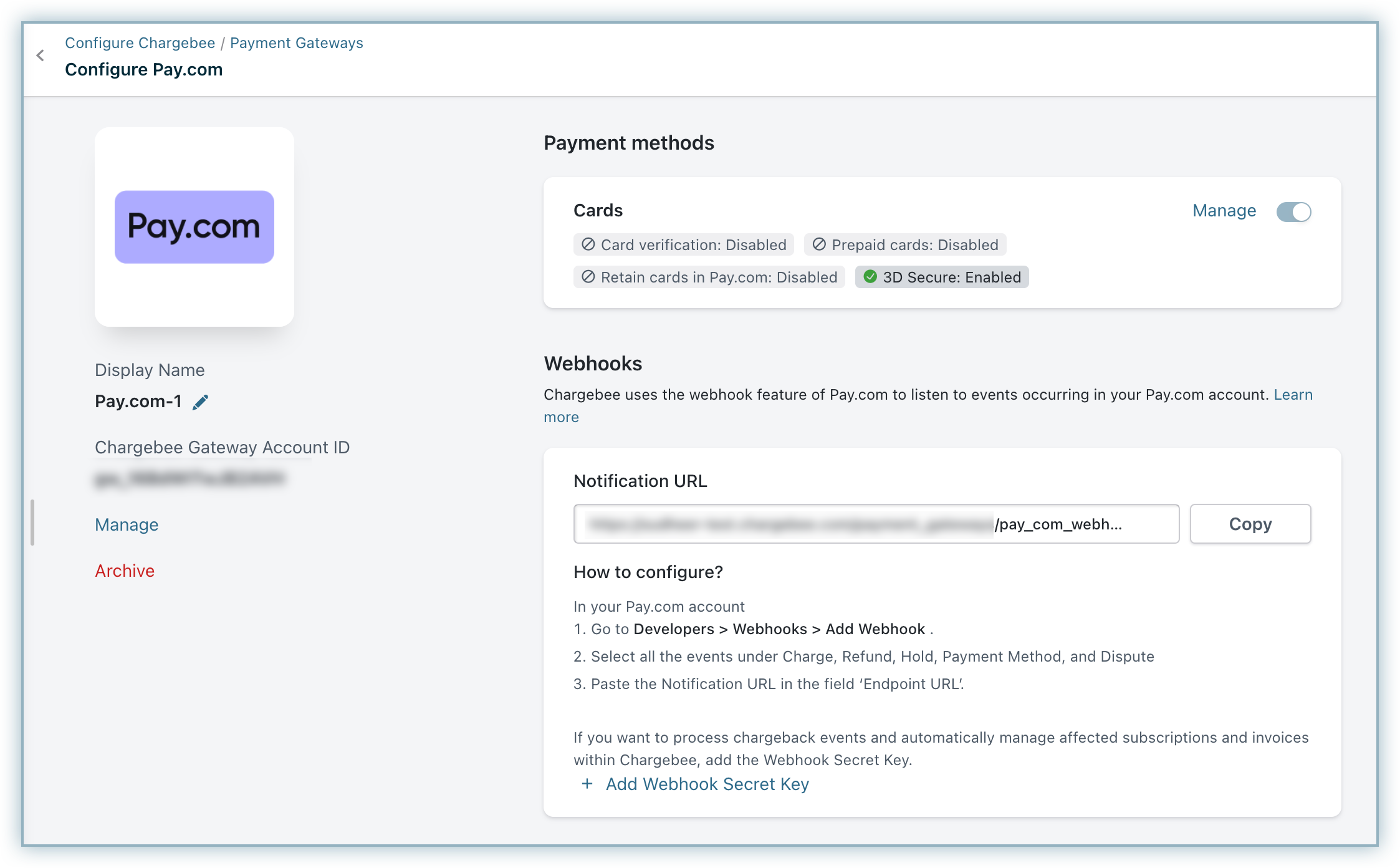The image size is (1400, 868).
Task: Click Add Webhook Secret Key link
Action: pyautogui.click(x=707, y=784)
